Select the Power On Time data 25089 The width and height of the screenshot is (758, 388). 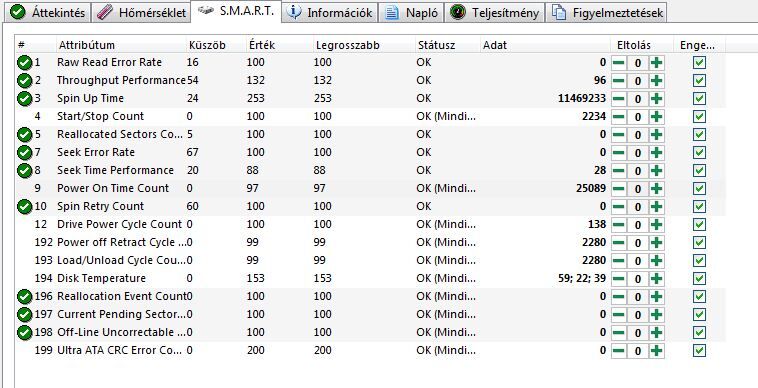pos(591,188)
